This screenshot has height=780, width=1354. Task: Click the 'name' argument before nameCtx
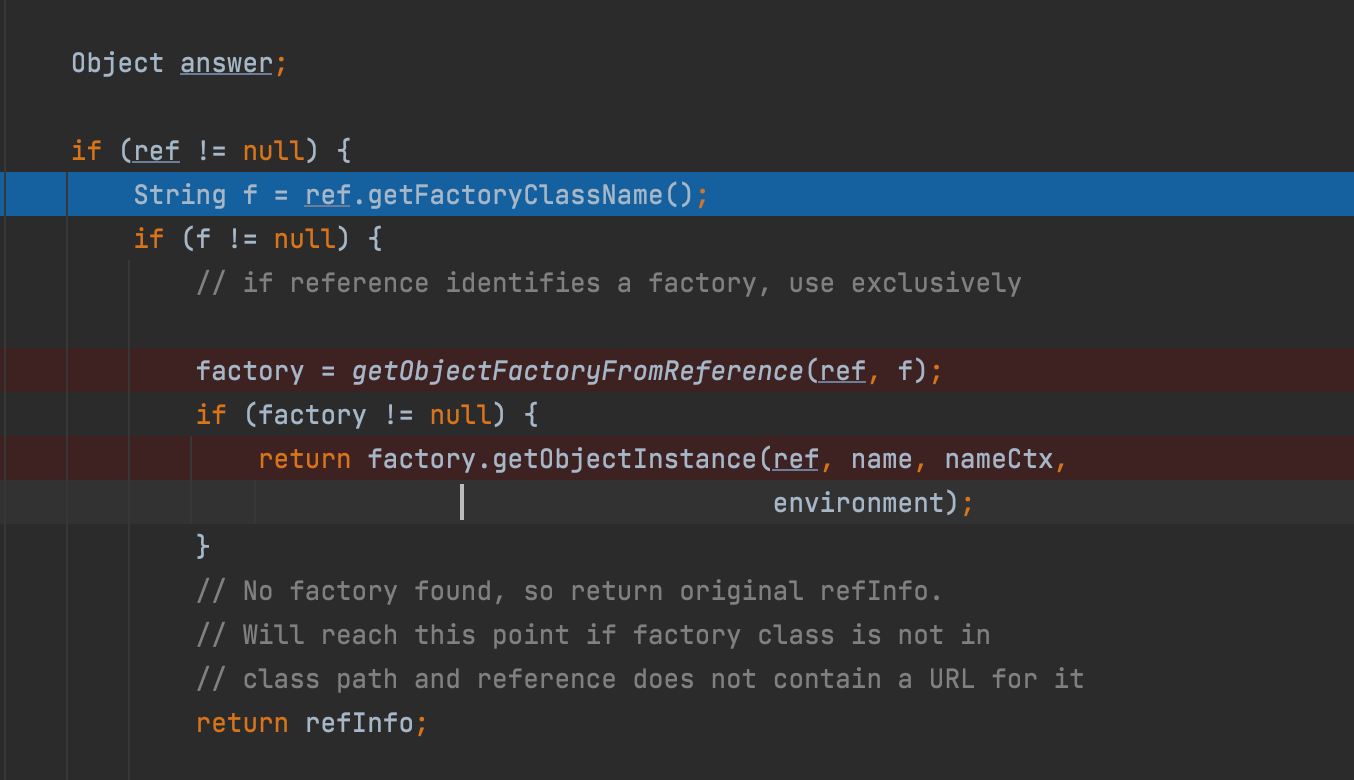tap(882, 459)
